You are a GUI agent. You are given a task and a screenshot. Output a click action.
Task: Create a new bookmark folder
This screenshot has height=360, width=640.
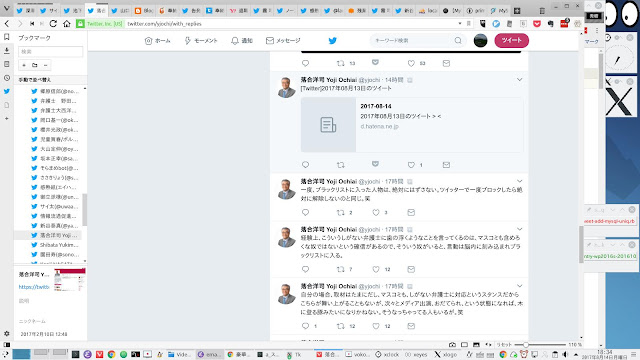[x=35, y=65]
